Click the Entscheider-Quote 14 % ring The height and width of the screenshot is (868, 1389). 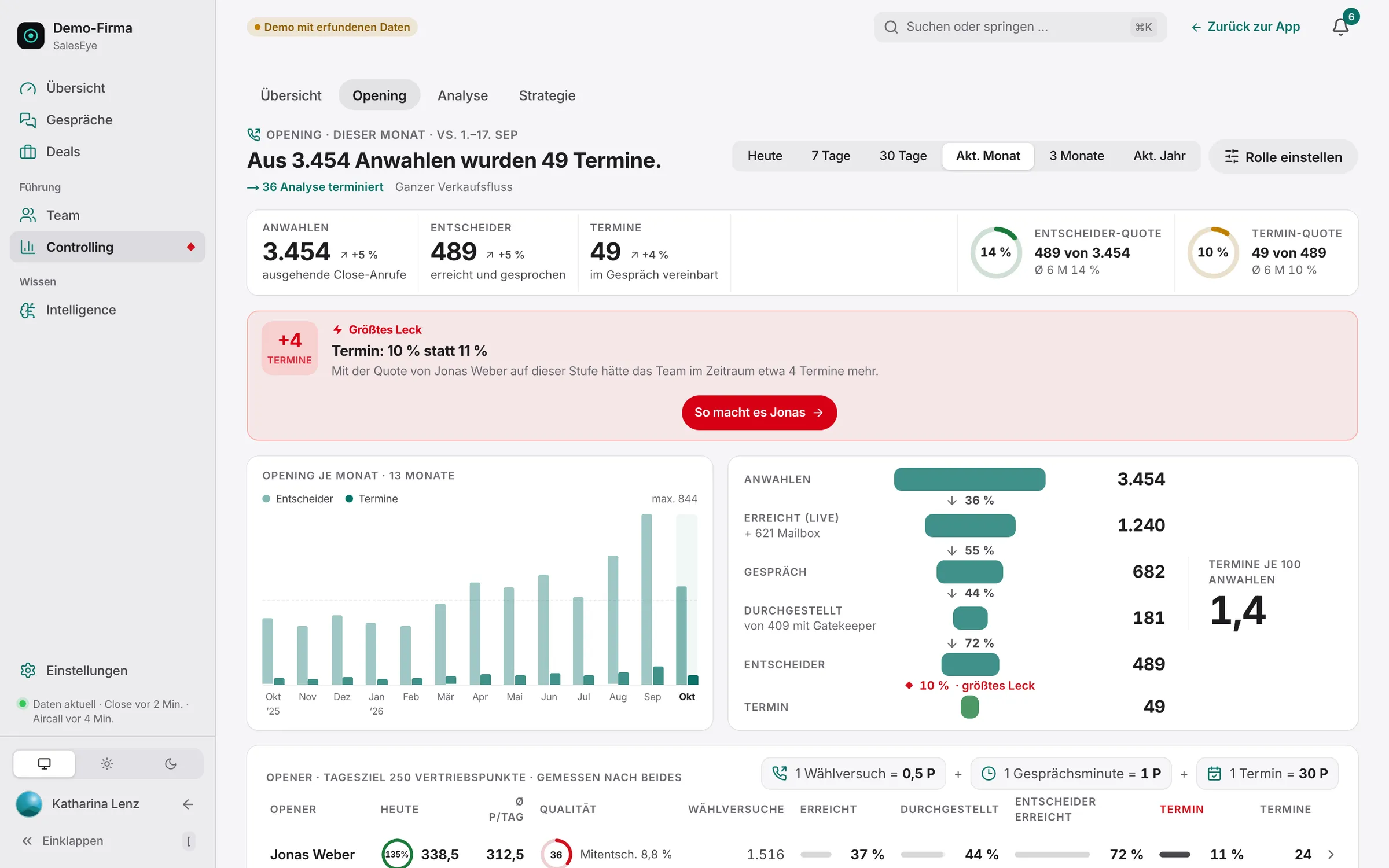click(x=995, y=252)
